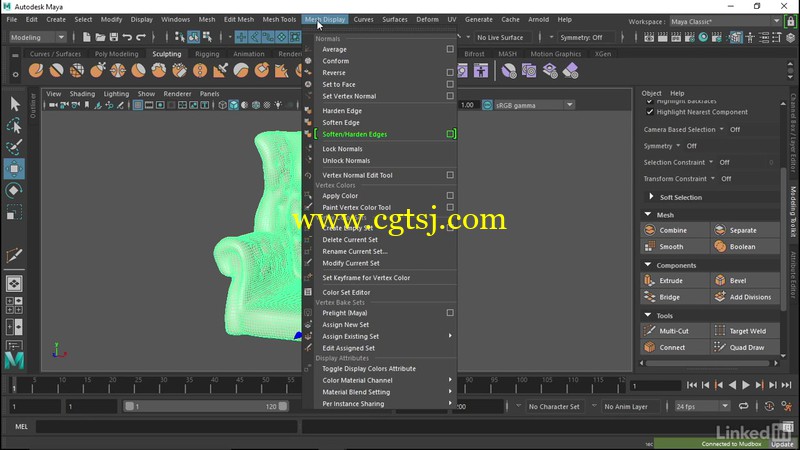This screenshot has height=450, width=800.
Task: Switch to the Rigging shelf tab
Action: [207, 54]
